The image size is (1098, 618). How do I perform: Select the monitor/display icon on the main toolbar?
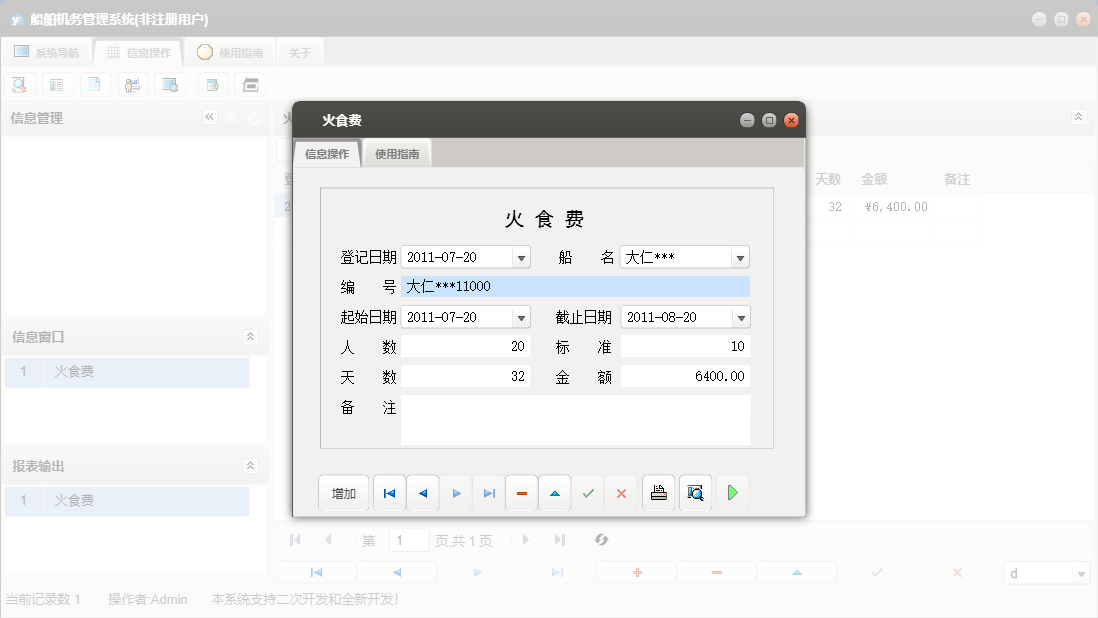171,84
